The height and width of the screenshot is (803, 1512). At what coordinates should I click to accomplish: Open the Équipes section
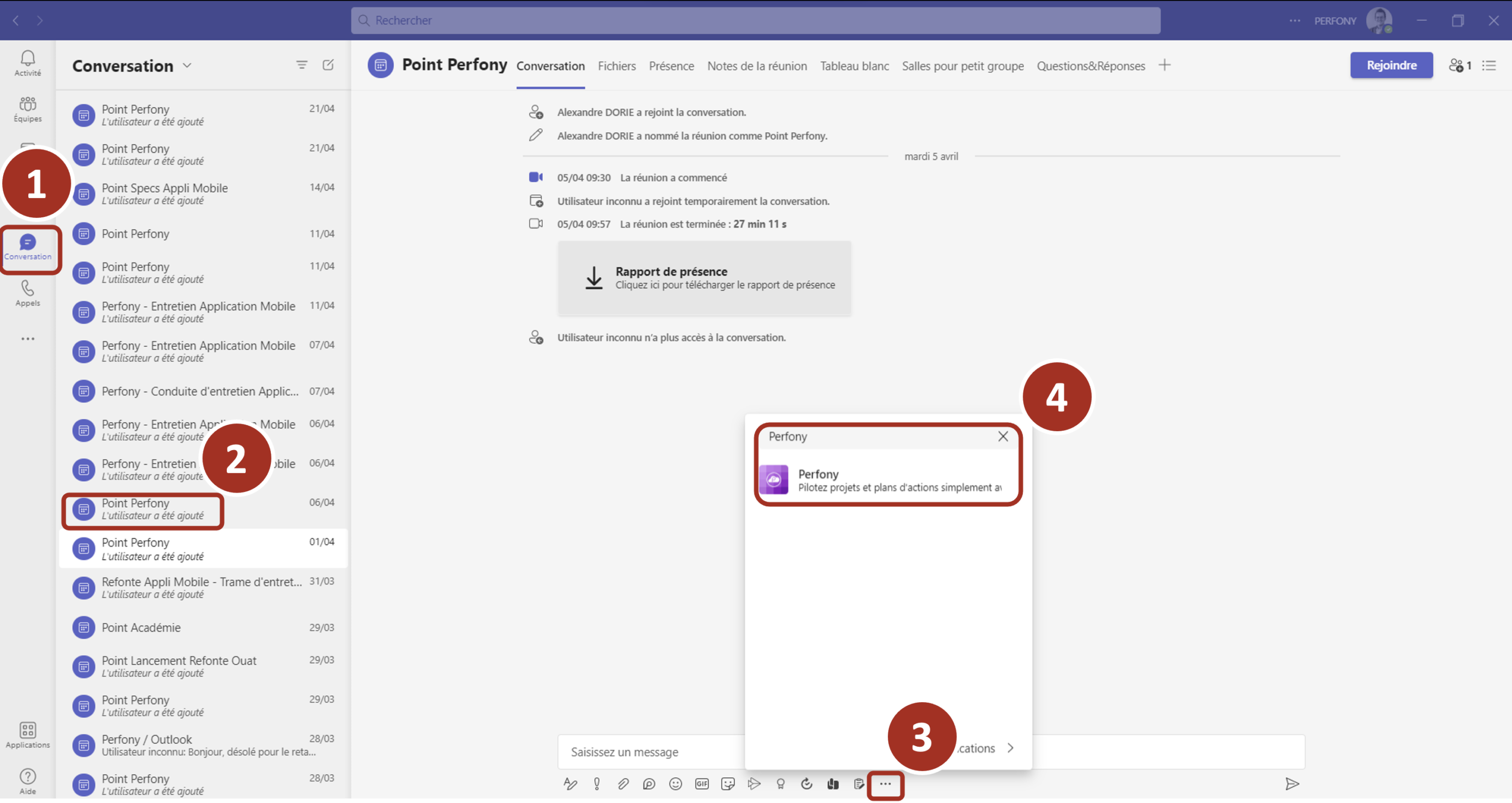(28, 109)
